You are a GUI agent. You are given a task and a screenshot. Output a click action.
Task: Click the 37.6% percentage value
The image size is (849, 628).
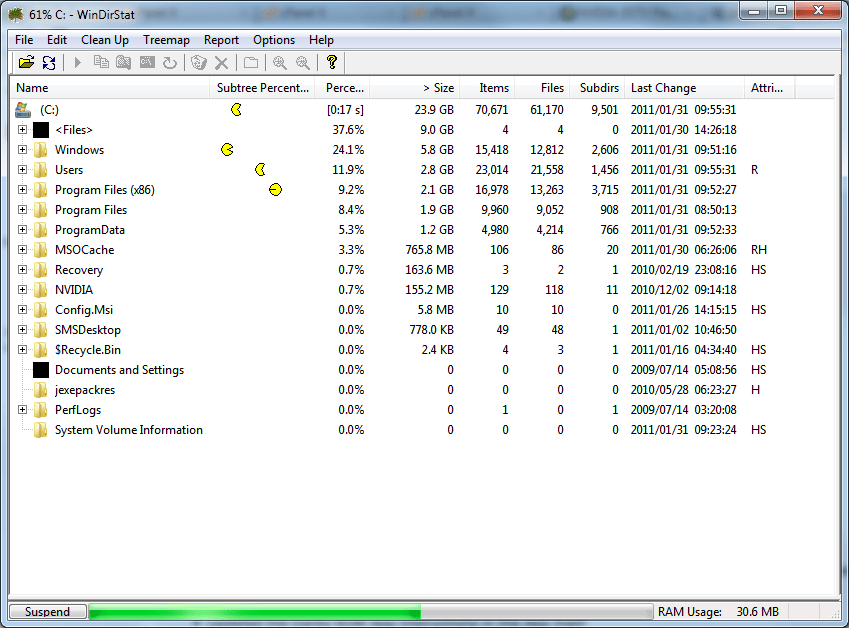pyautogui.click(x=348, y=130)
